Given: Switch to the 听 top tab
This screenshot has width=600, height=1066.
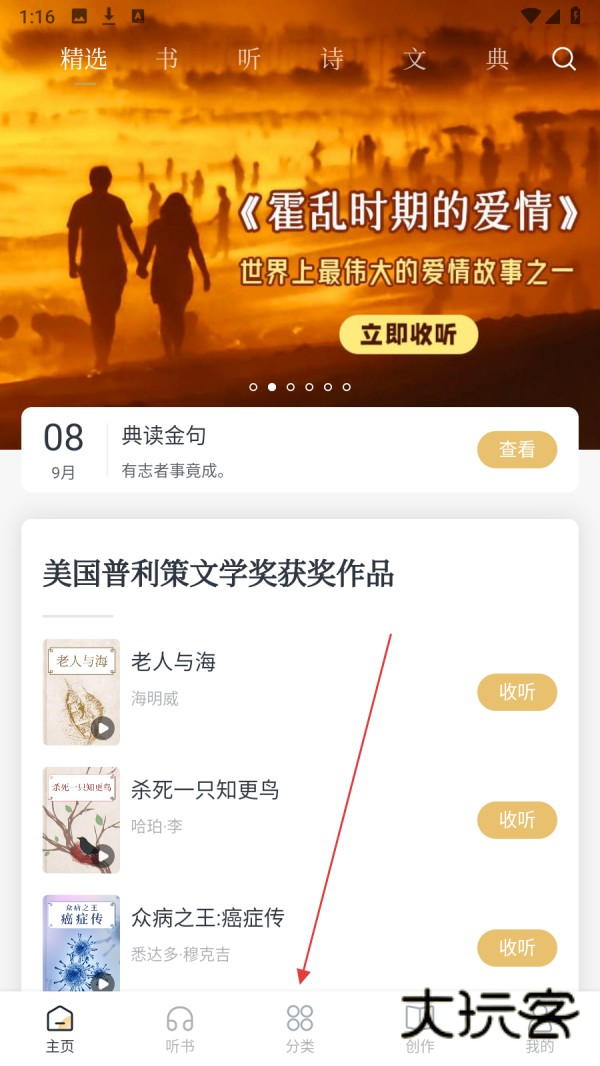Looking at the screenshot, I should [x=249, y=59].
